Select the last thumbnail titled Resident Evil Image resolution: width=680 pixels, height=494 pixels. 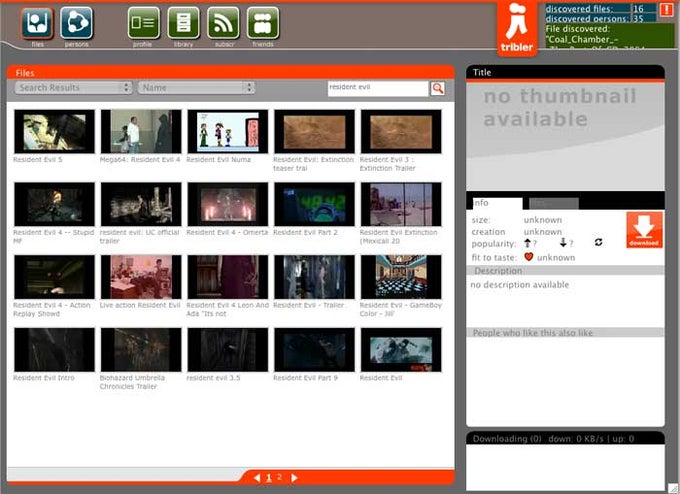coord(401,350)
